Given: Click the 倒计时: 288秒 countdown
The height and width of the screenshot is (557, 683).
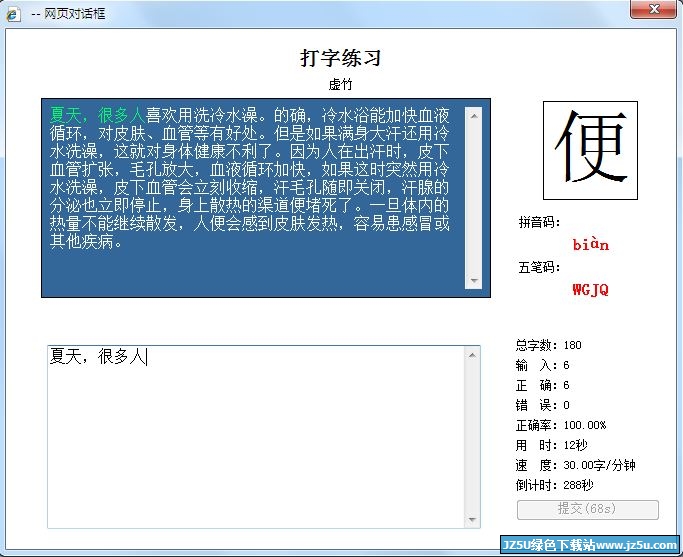Looking at the screenshot, I should pos(555,485).
